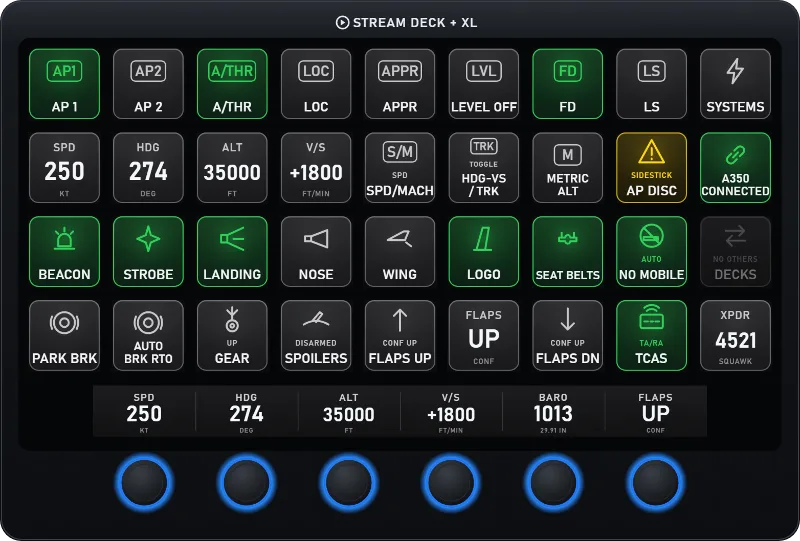Tap the HDG 274 touch strip segment

[x=246, y=411]
